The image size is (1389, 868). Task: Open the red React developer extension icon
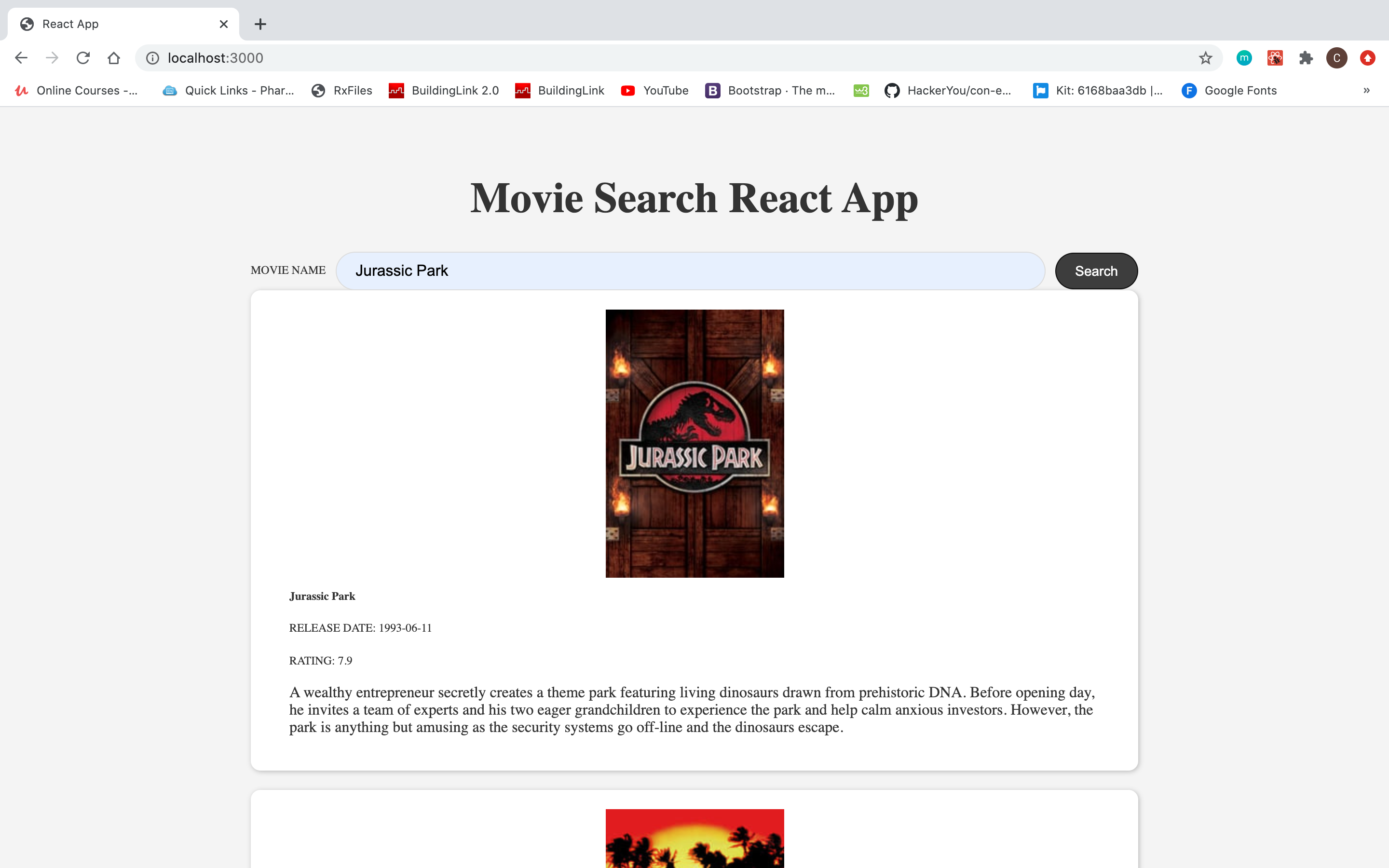click(x=1275, y=58)
